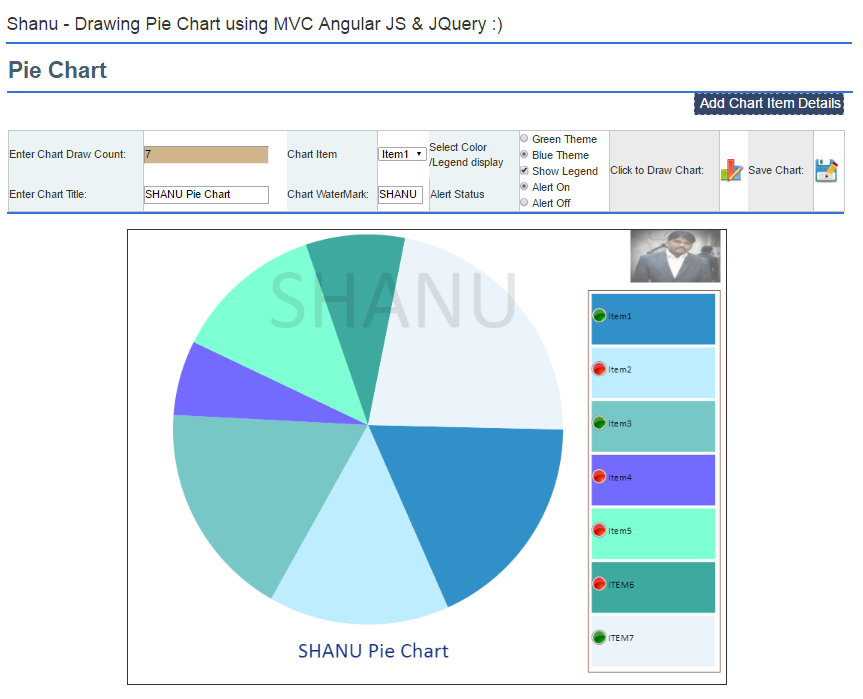863x699 pixels.
Task: Click the Item4 purple legend swatch
Action: coord(653,480)
